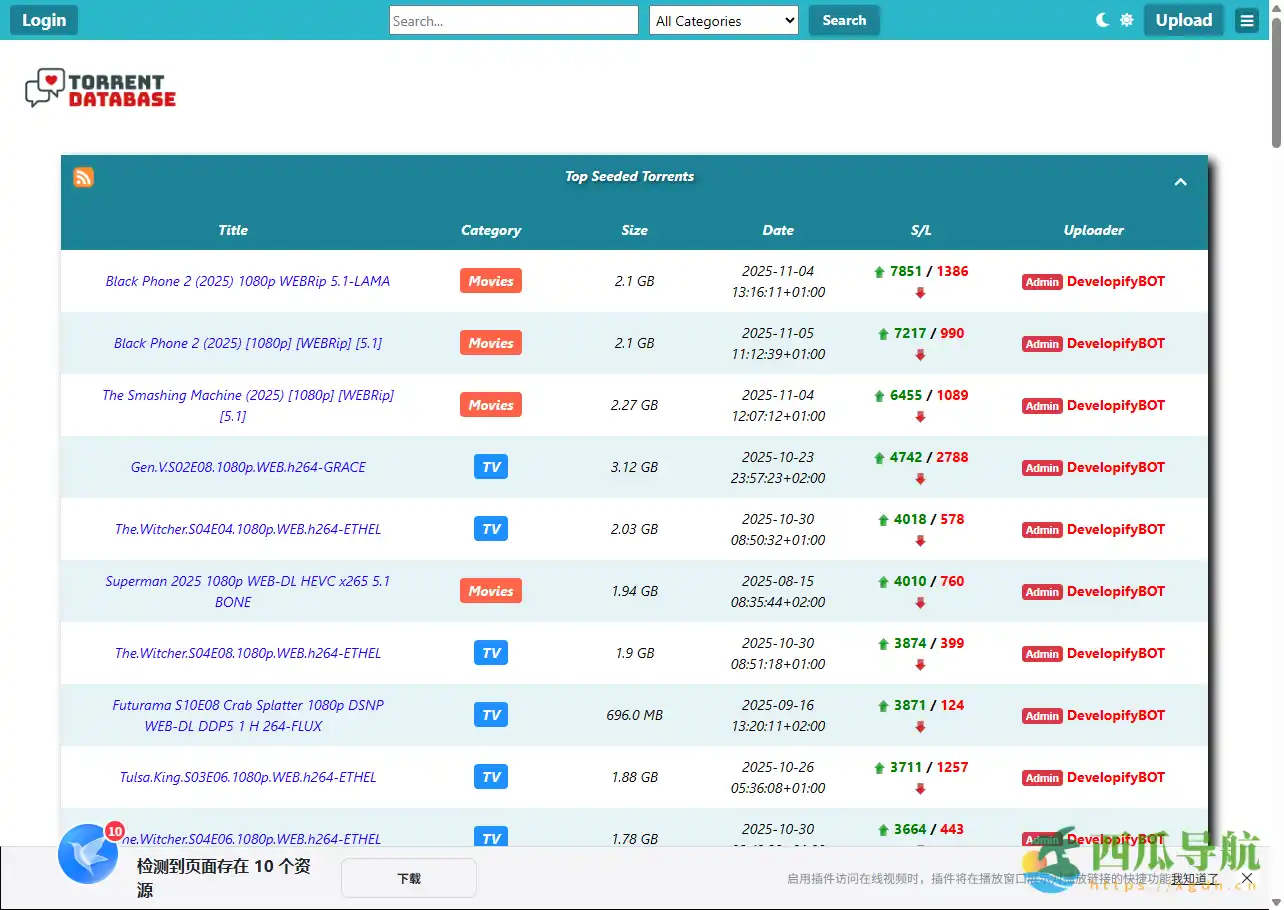
Task: Sort torrents by the Size column header
Action: click(634, 230)
